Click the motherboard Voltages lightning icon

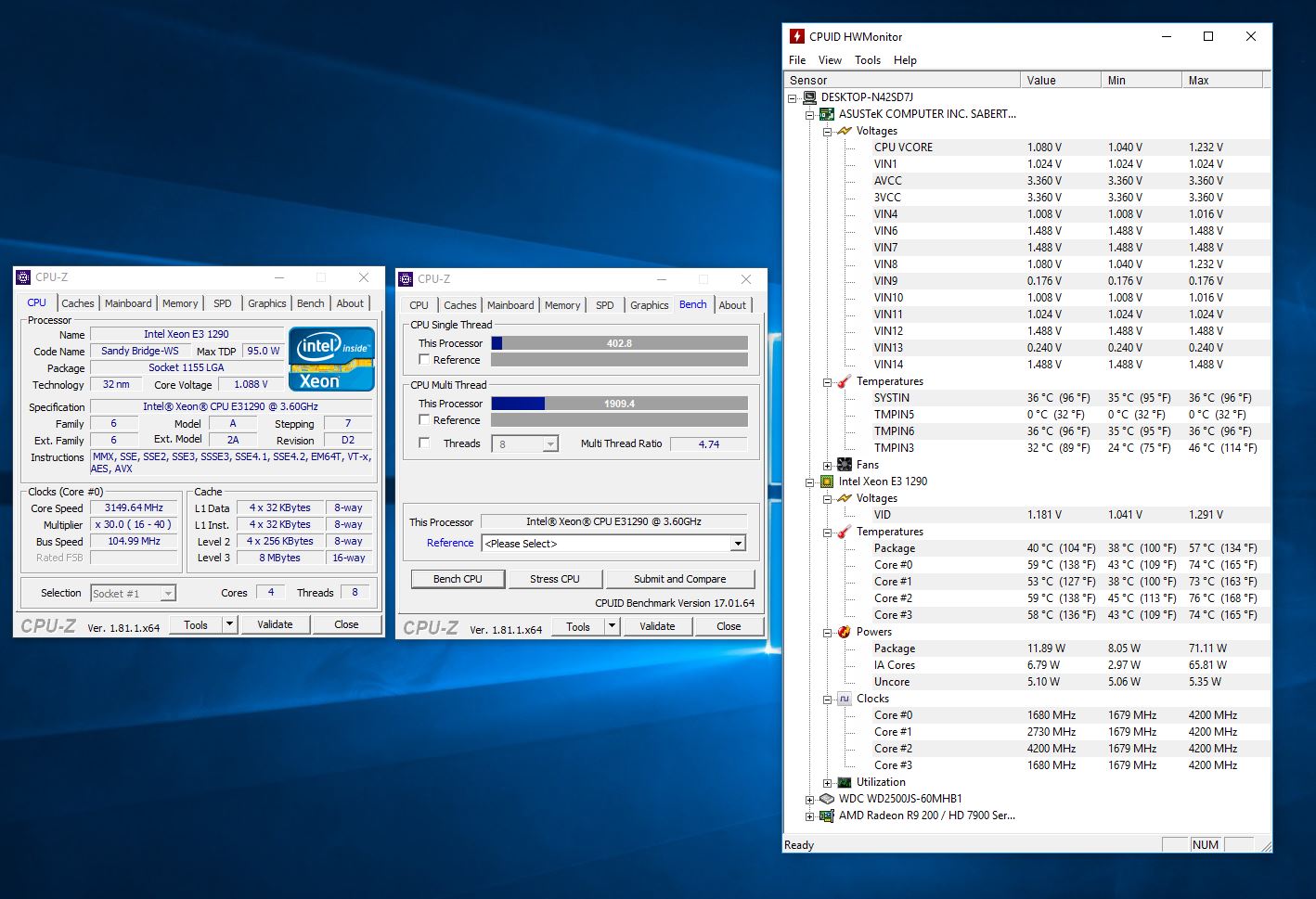pos(845,131)
